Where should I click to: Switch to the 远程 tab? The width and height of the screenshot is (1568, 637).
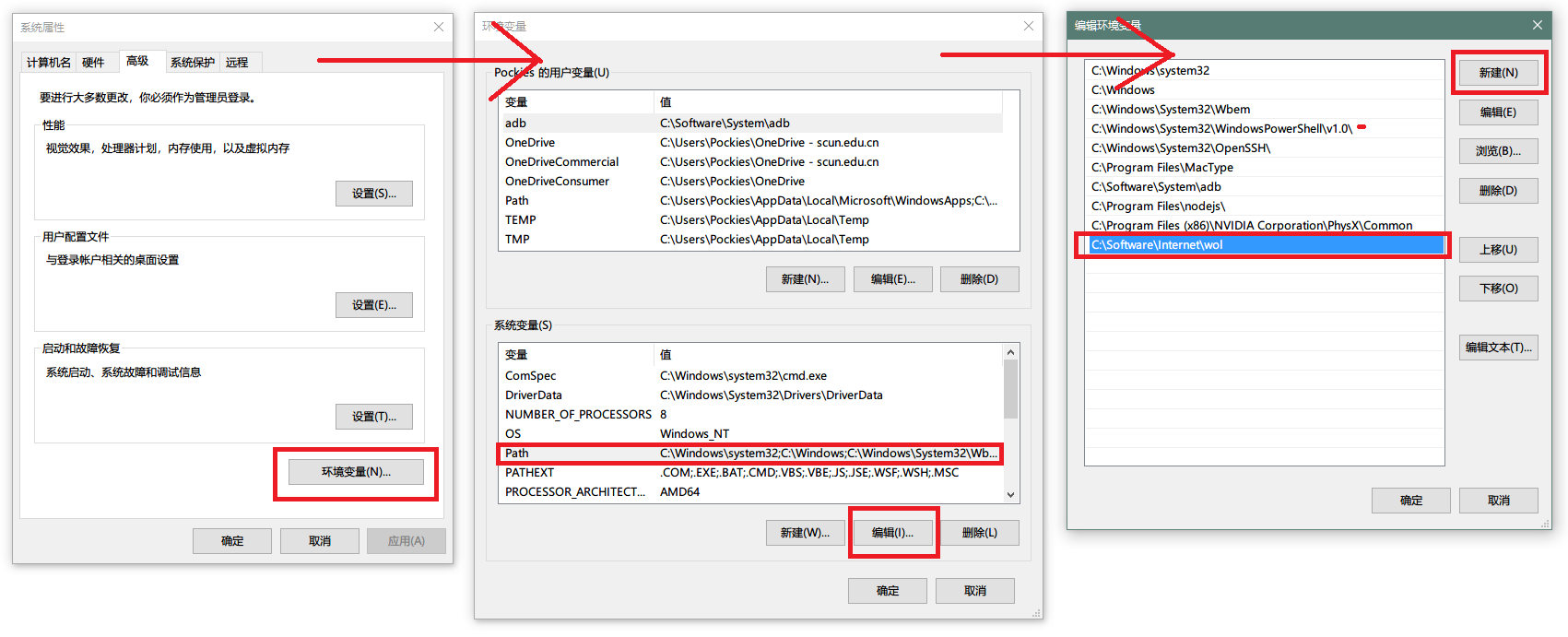click(x=237, y=63)
